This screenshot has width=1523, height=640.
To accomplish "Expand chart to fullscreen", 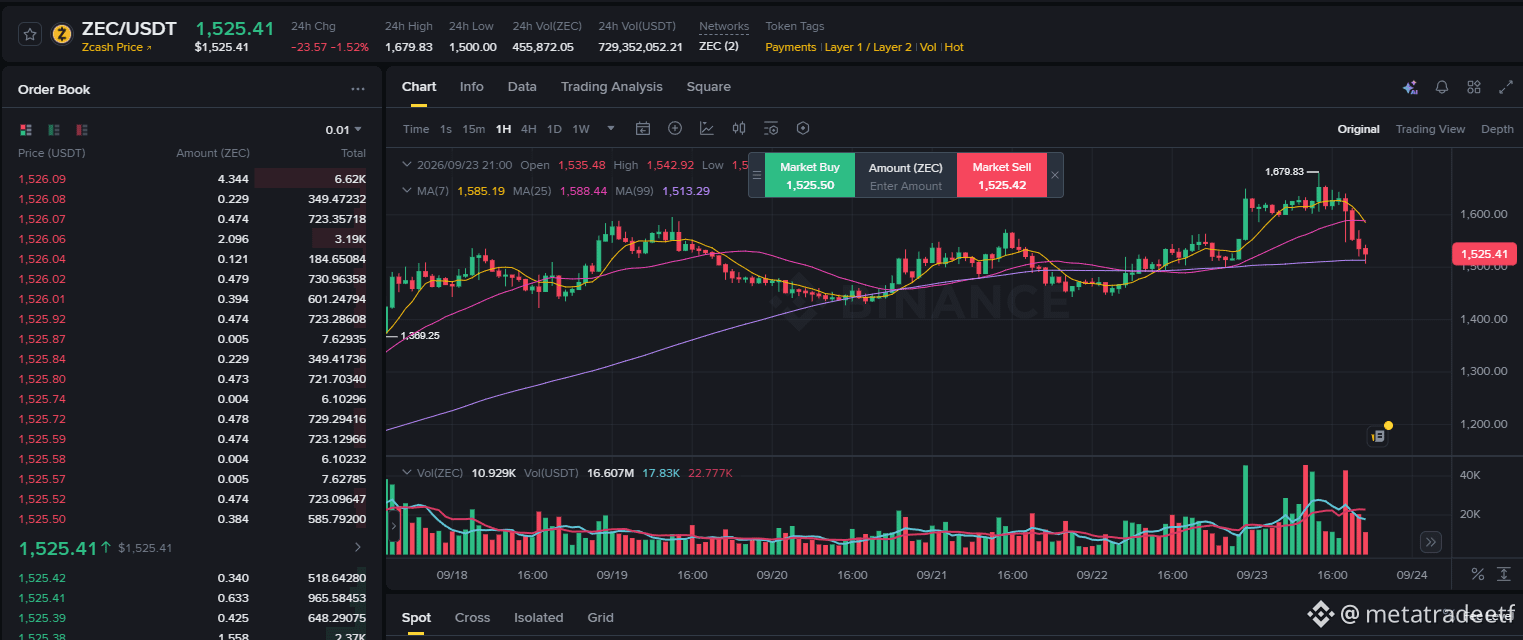I will click(1505, 87).
